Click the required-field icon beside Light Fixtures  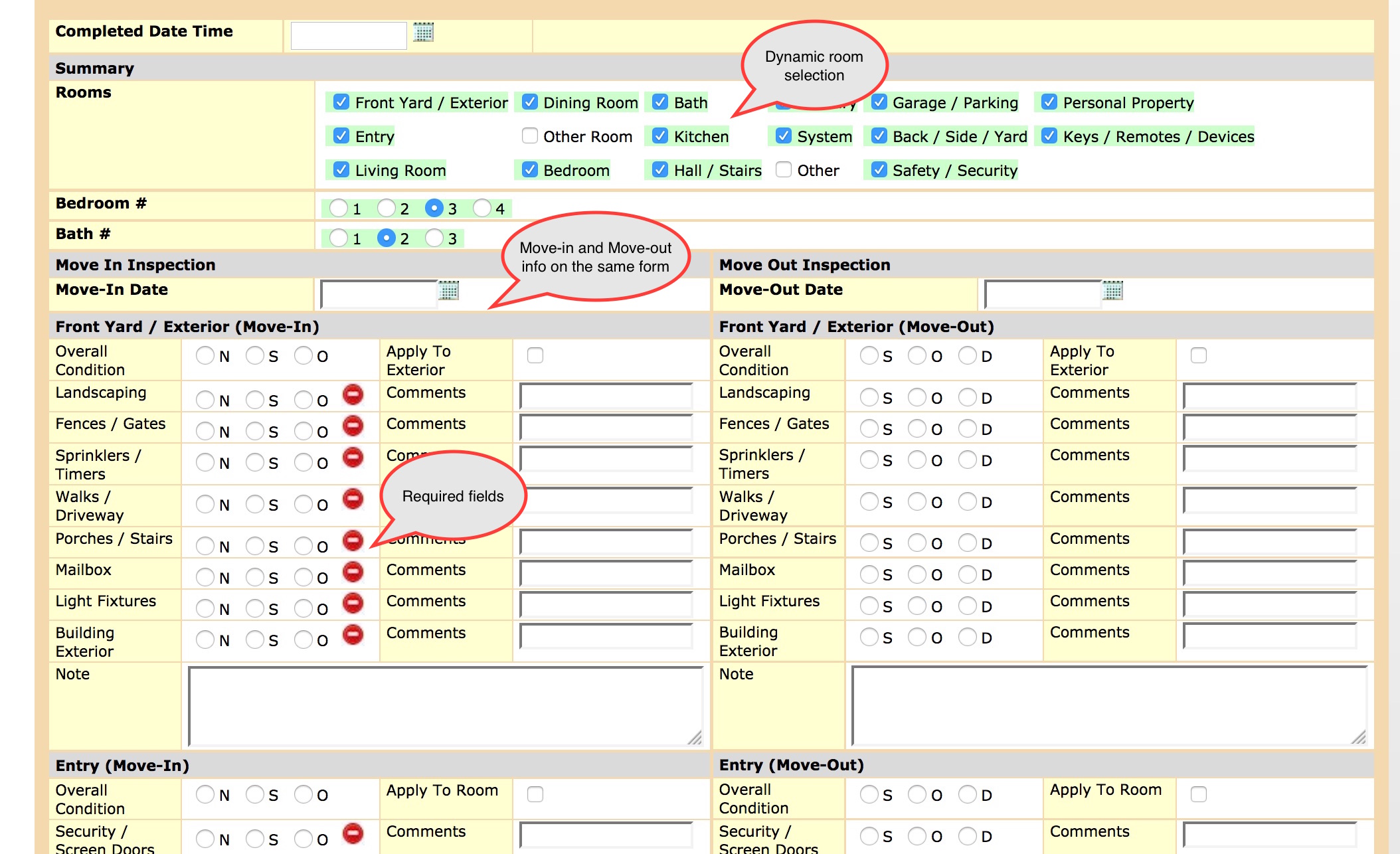click(353, 604)
